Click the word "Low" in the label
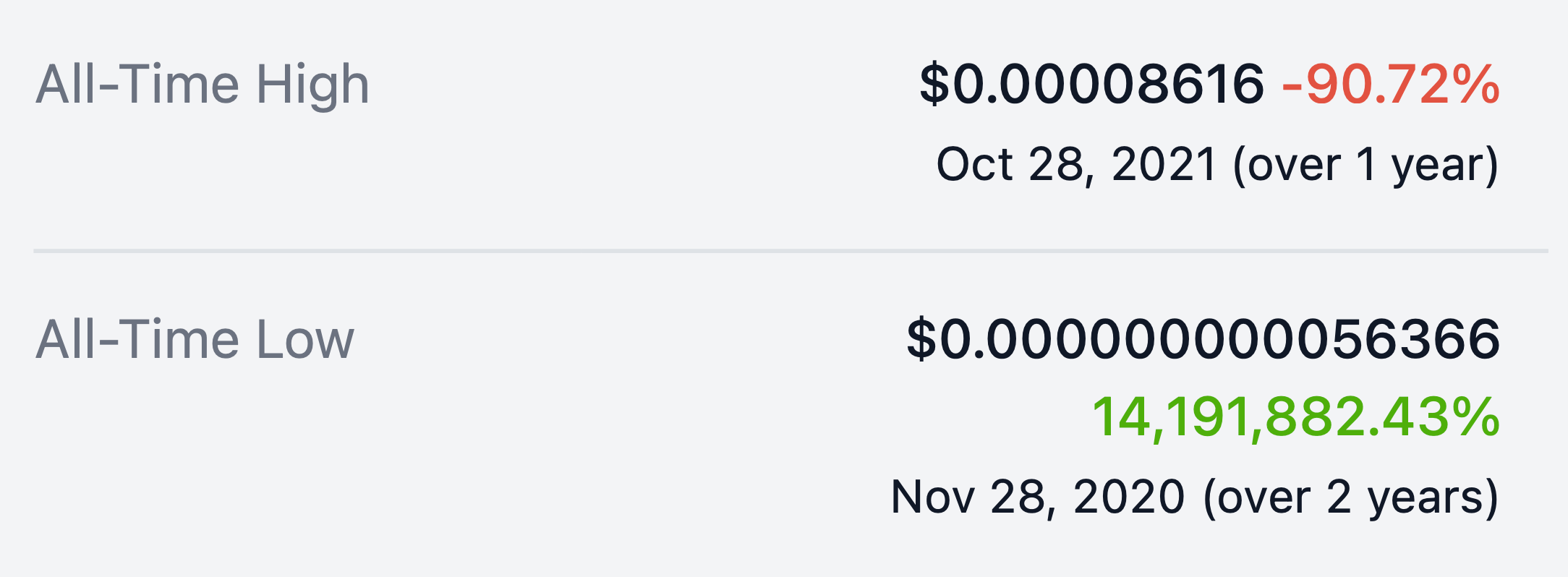Image resolution: width=1568 pixels, height=577 pixels. click(x=305, y=339)
